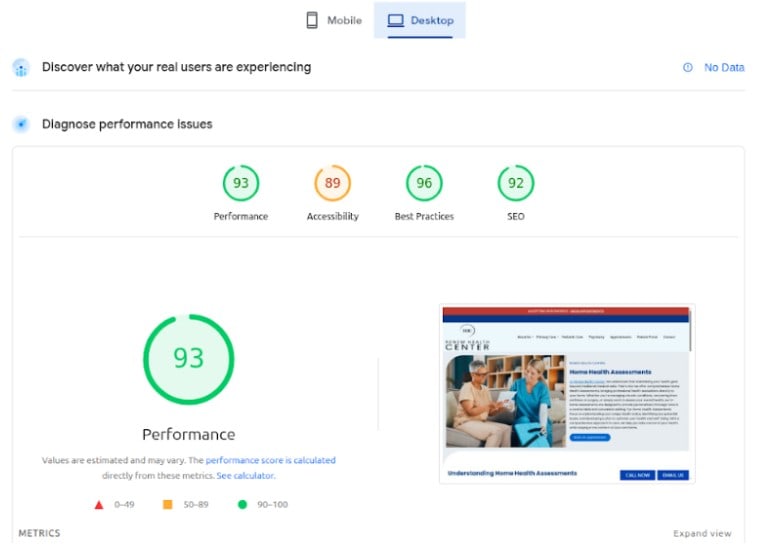The height and width of the screenshot is (555, 758).
Task: Switch to the Mobile tab
Action: point(334,20)
